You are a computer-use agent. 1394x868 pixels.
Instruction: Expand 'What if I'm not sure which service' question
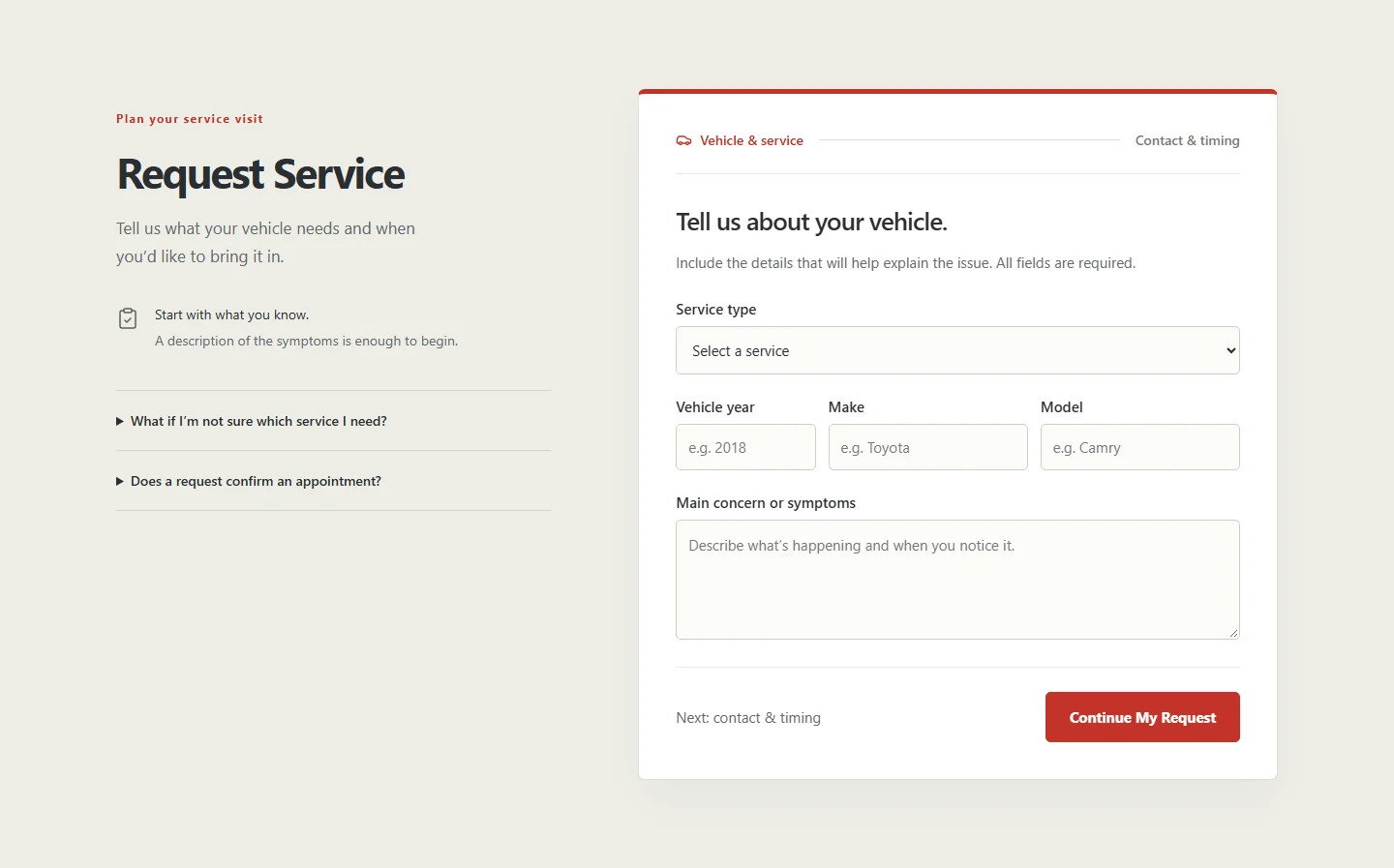(x=333, y=421)
